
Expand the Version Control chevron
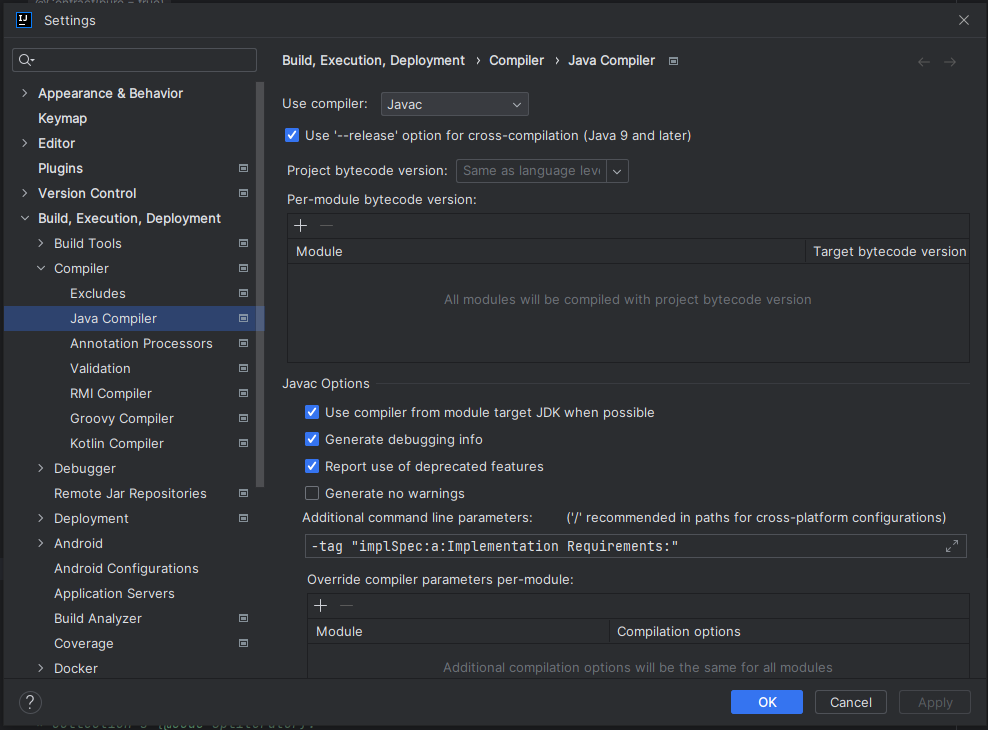[25, 193]
